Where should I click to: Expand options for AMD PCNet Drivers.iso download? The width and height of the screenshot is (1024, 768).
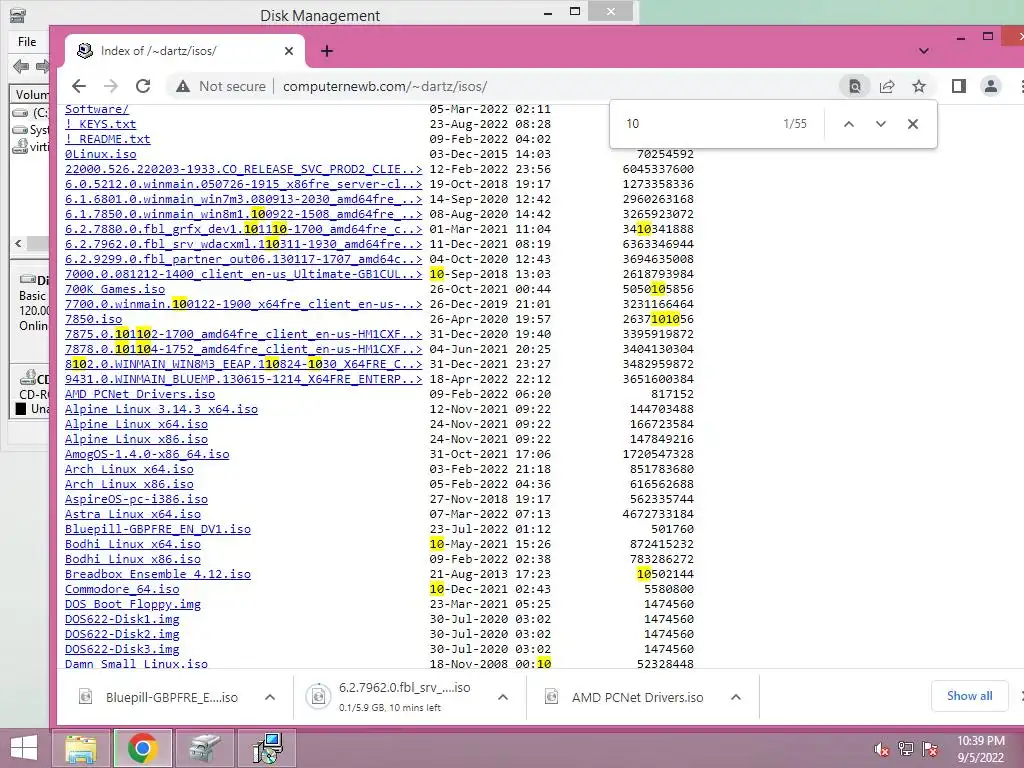736,697
